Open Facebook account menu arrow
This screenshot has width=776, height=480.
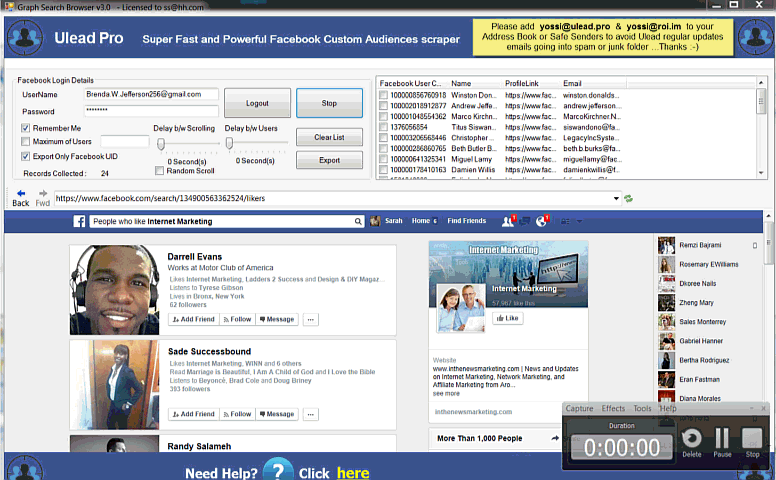tap(580, 221)
